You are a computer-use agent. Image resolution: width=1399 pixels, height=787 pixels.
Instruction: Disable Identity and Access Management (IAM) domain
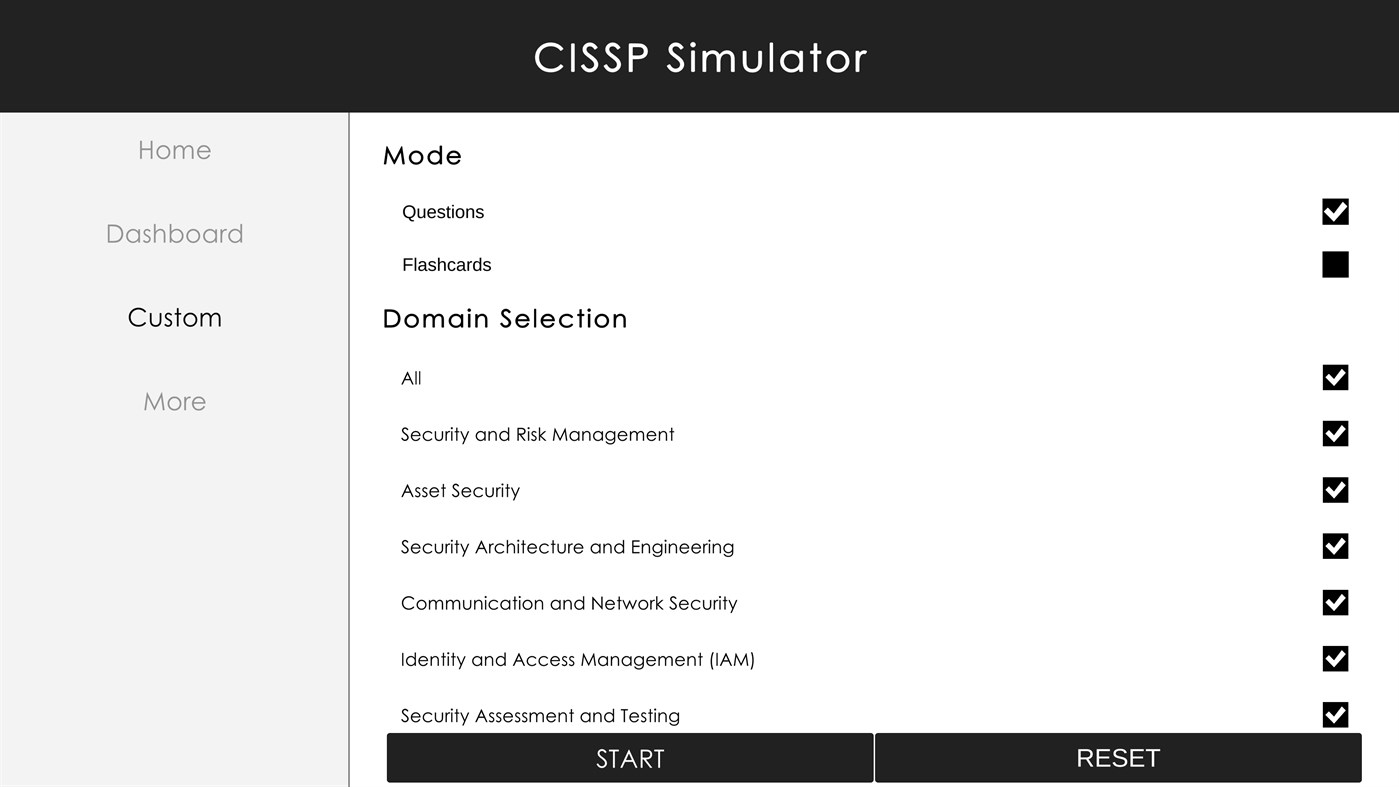point(1335,658)
